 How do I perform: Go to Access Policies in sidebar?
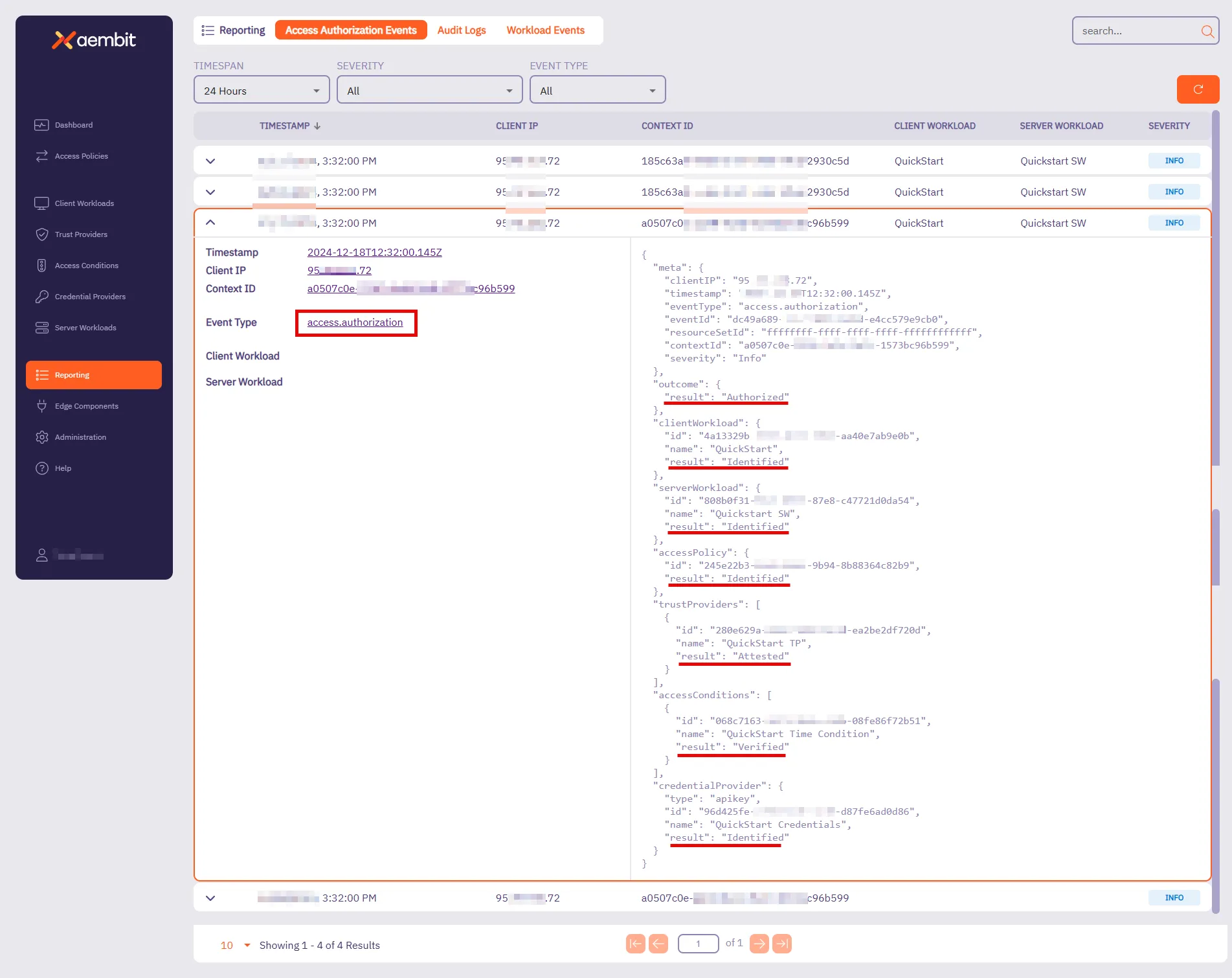pos(81,156)
